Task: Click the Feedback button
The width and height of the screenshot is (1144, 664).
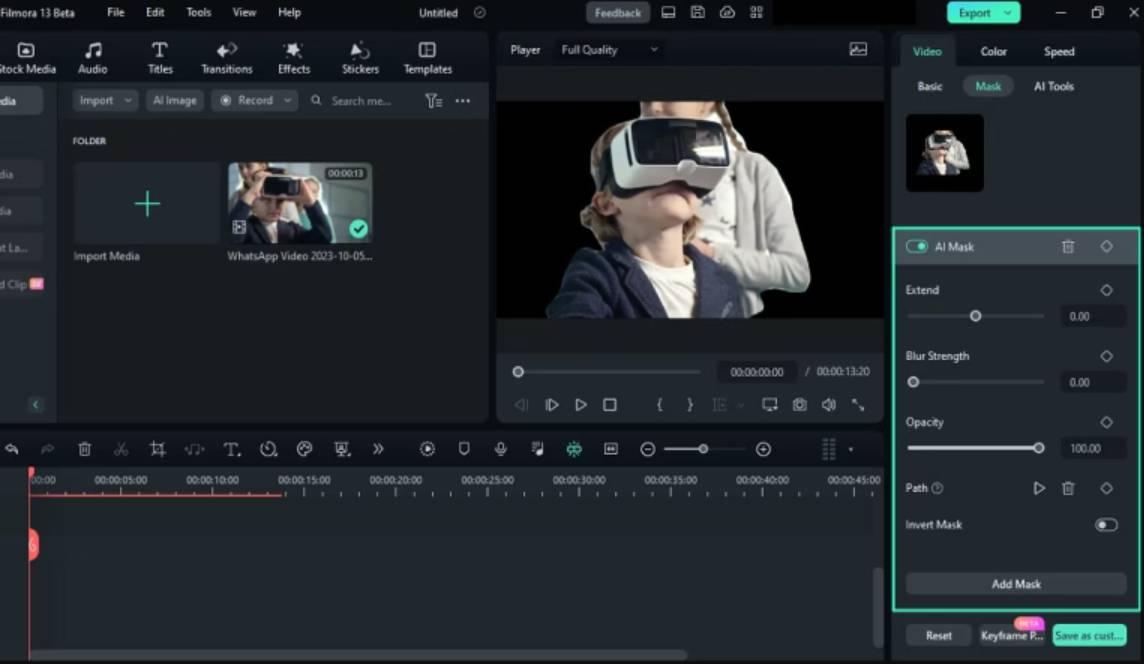Action: point(617,12)
